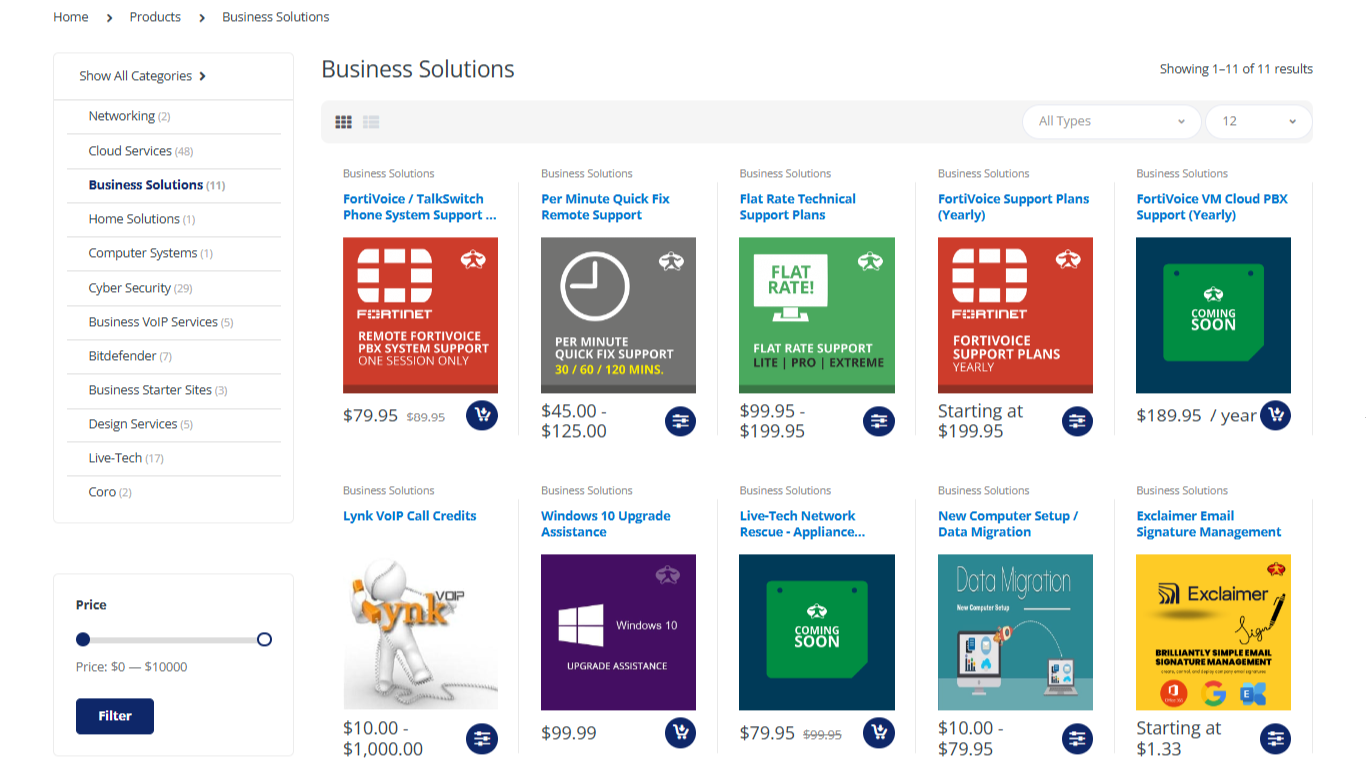Image resolution: width=1366 pixels, height=768 pixels.
Task: Open Exclaimer Email Signature Management title link
Action: coord(1209,524)
